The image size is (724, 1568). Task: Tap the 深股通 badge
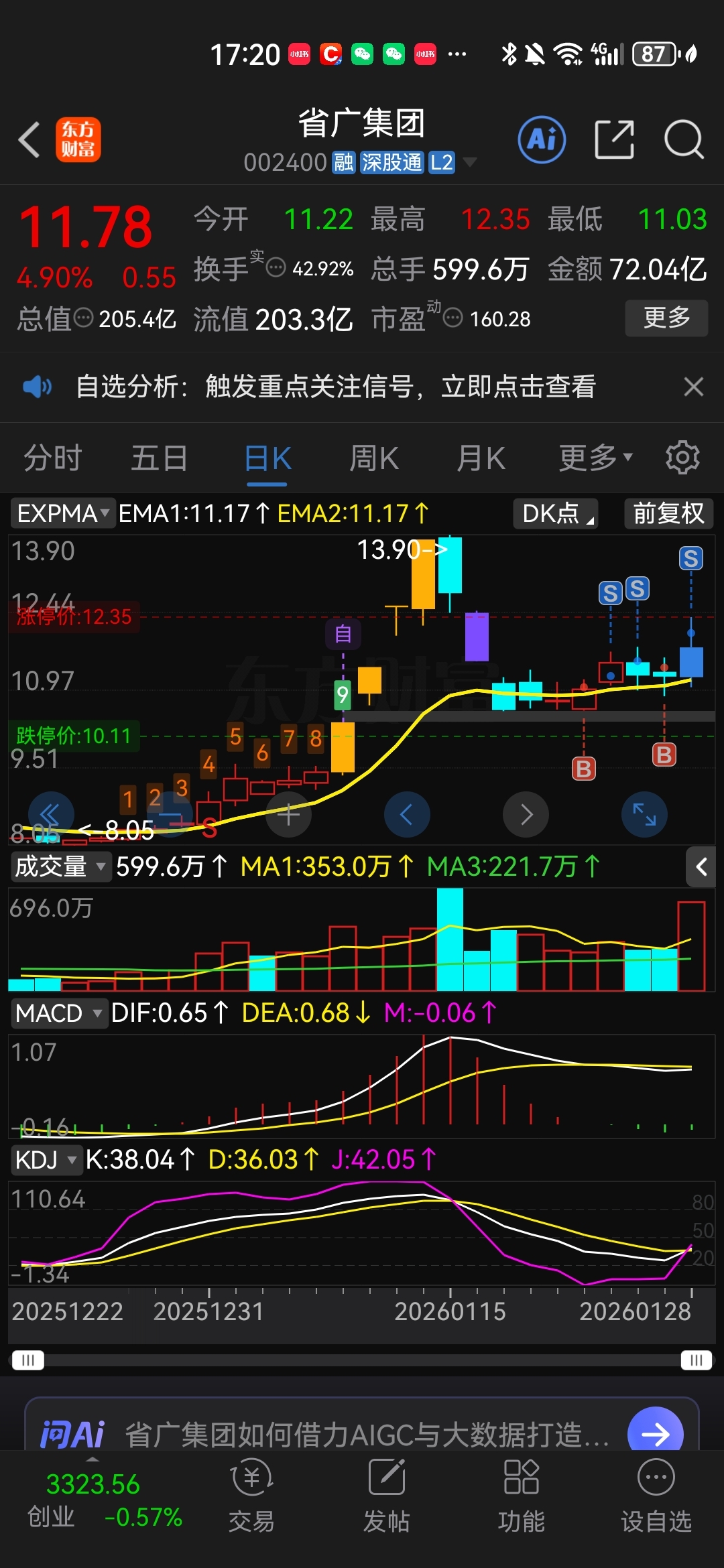pos(391,162)
